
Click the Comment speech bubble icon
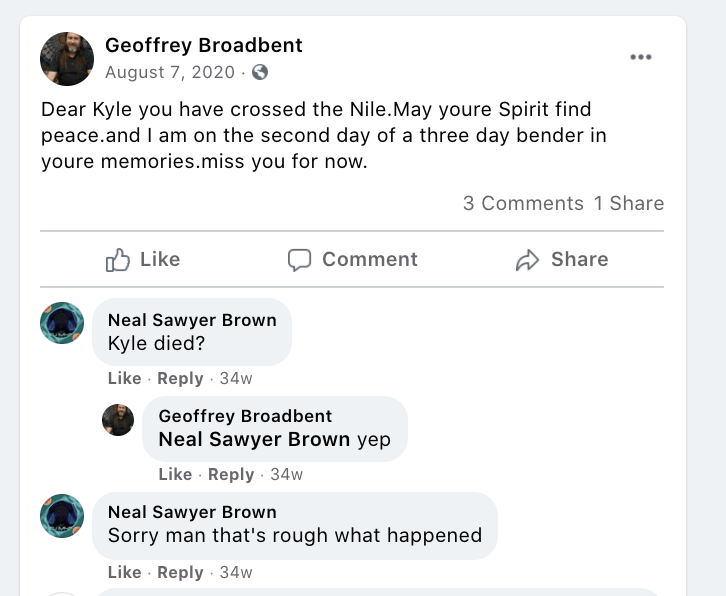pos(299,260)
